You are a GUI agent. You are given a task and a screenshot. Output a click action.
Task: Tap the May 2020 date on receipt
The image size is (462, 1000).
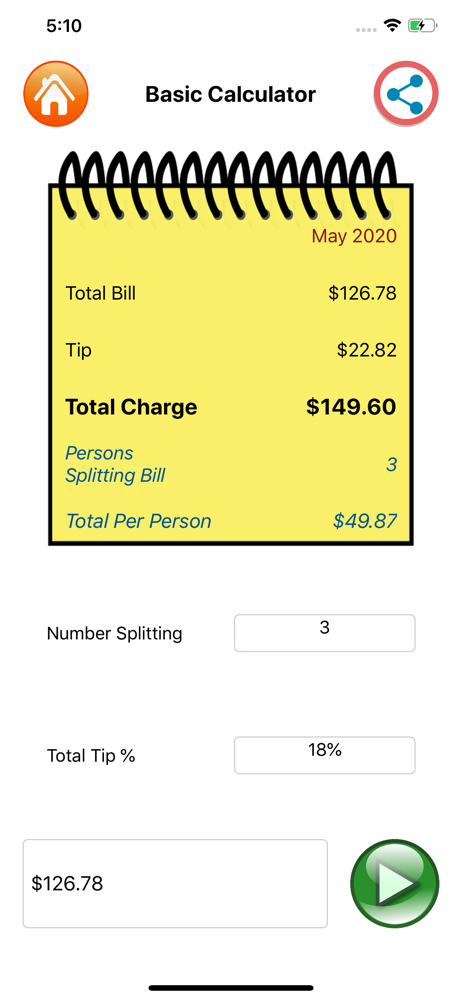(354, 236)
